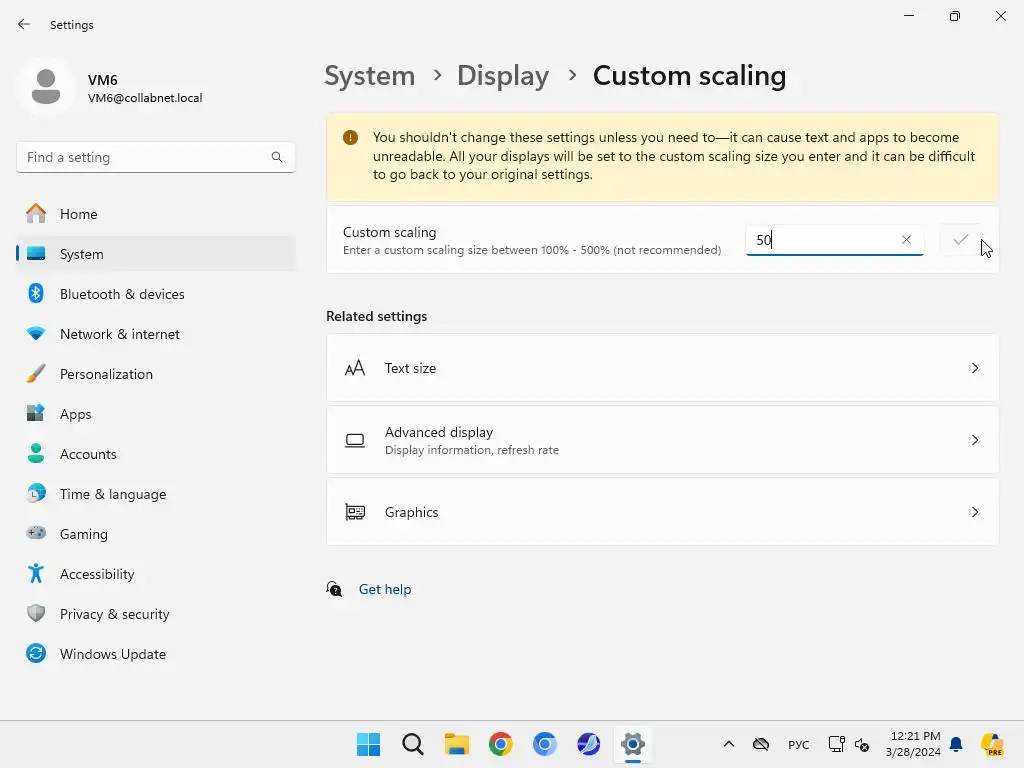The height and width of the screenshot is (768, 1024).
Task: Show hidden tray icons chevron
Action: pos(729,744)
